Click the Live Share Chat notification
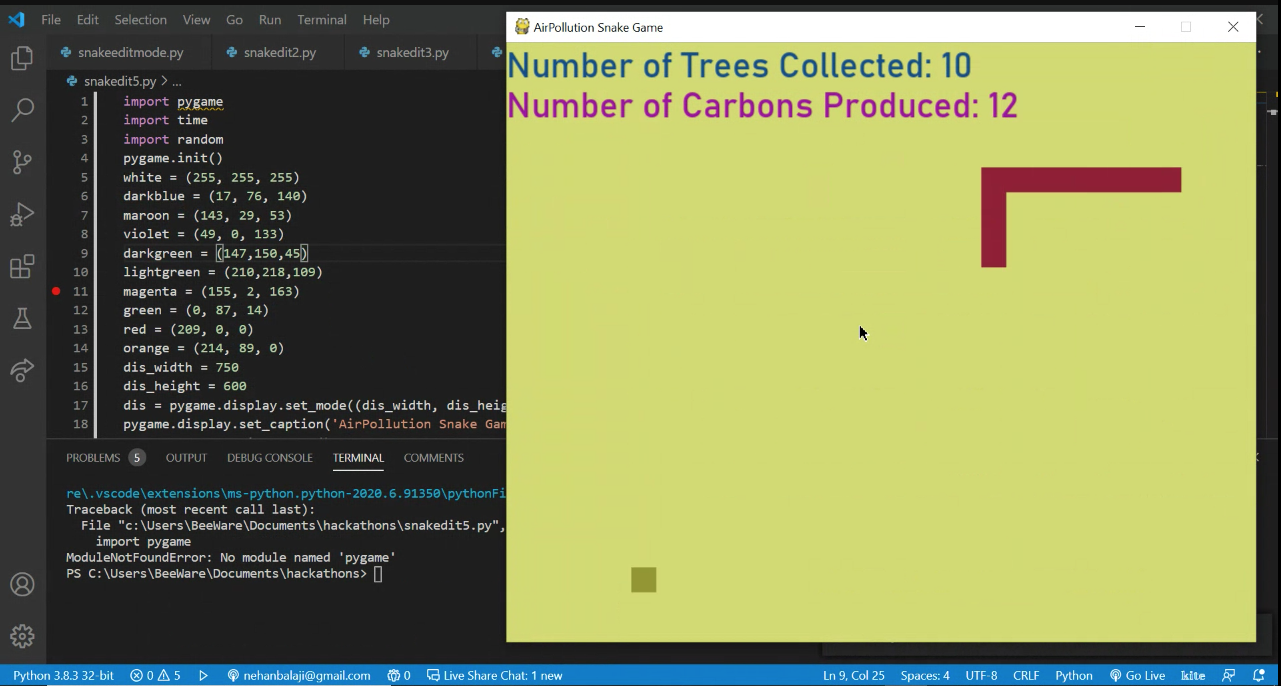 tap(494, 675)
